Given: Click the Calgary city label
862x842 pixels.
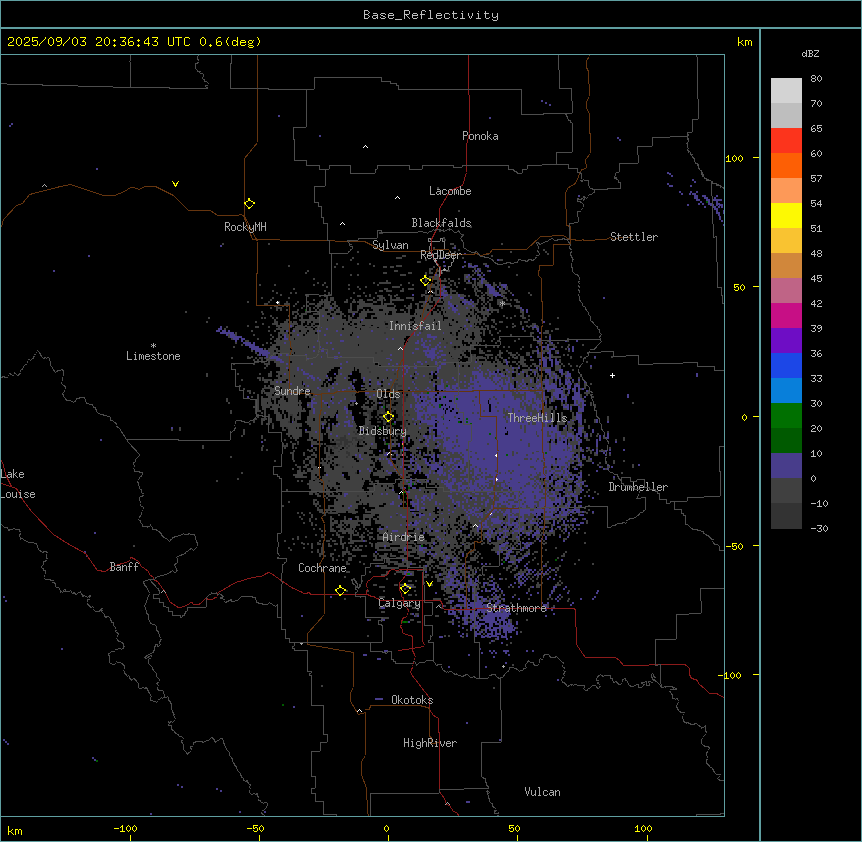Looking at the screenshot, I should tap(399, 603).
